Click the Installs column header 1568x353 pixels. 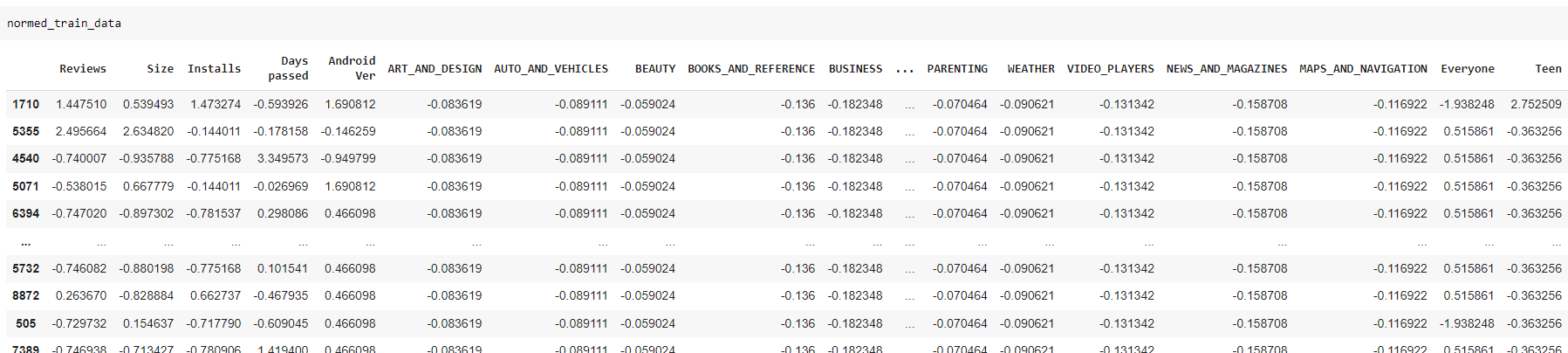[x=214, y=69]
